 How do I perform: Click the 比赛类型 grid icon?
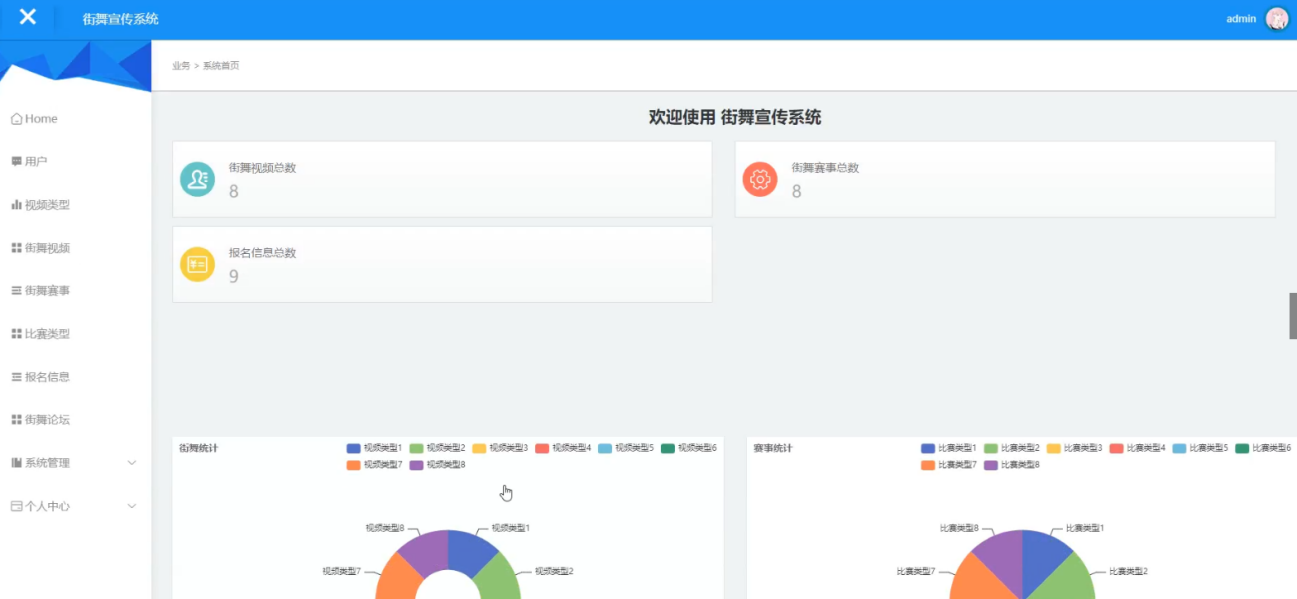pos(16,334)
